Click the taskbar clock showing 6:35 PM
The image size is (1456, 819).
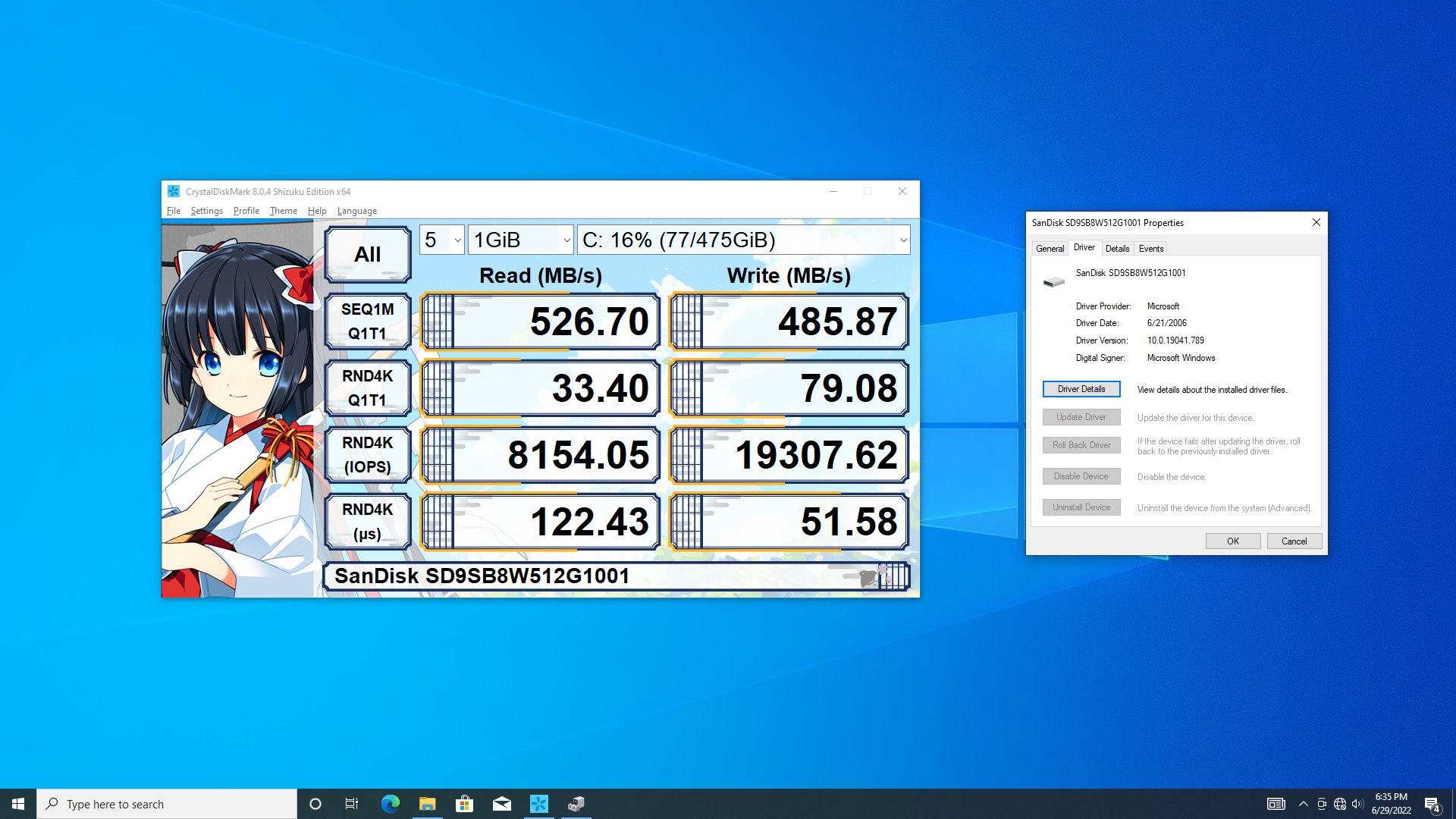1391,804
